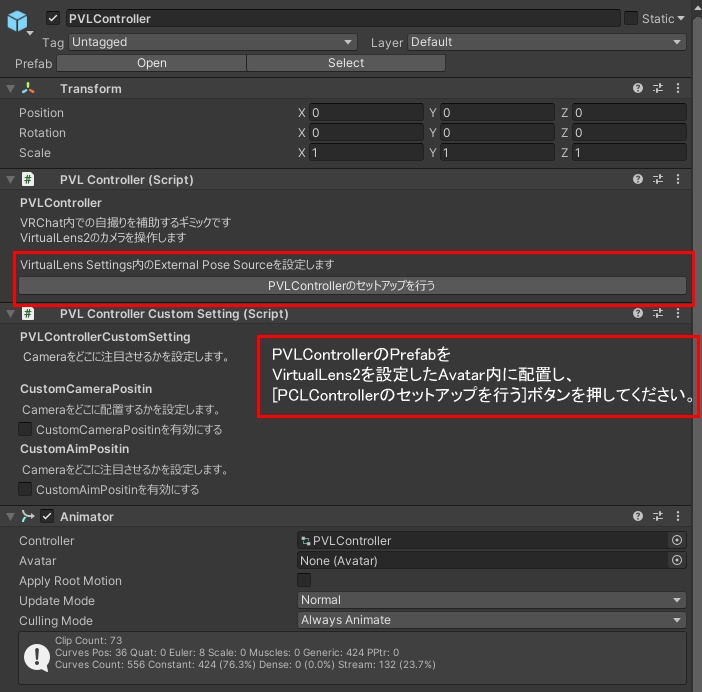The height and width of the screenshot is (692, 702).
Task: Open Transform help reference icon
Action: pyautogui.click(x=638, y=88)
